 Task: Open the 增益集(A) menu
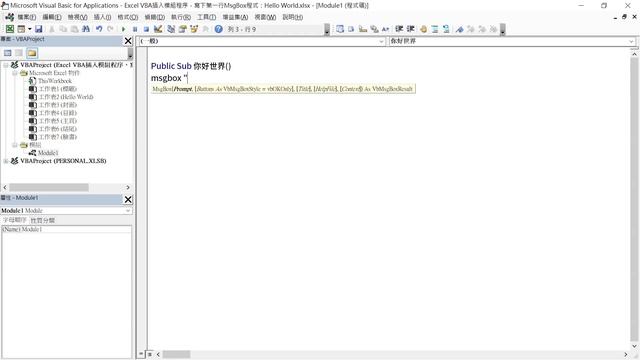[235, 17]
